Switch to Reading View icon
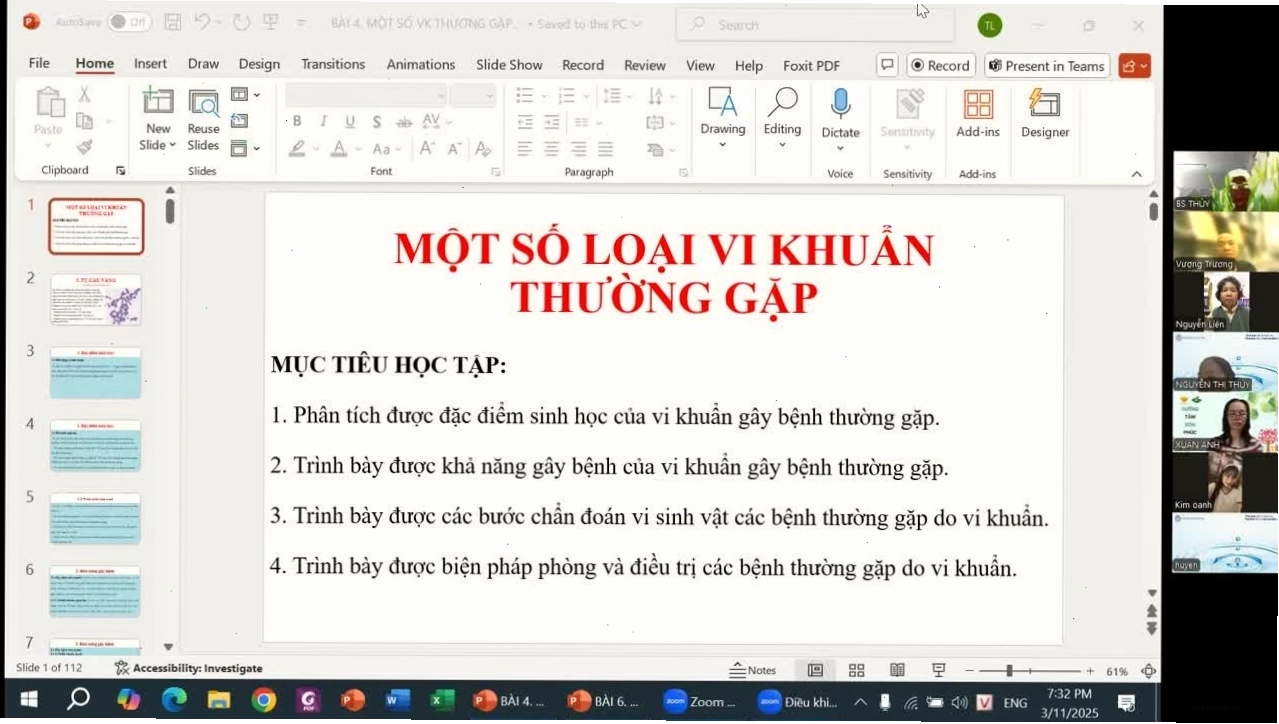1279x724 pixels. (x=897, y=670)
